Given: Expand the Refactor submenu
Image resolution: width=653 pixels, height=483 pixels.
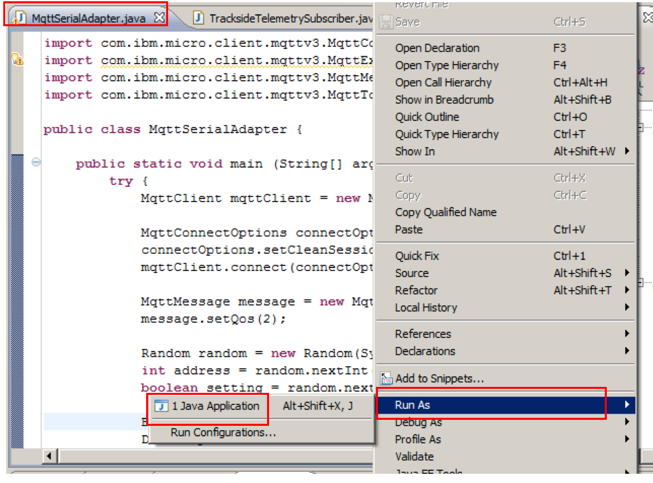Looking at the screenshot, I should click(x=505, y=290).
